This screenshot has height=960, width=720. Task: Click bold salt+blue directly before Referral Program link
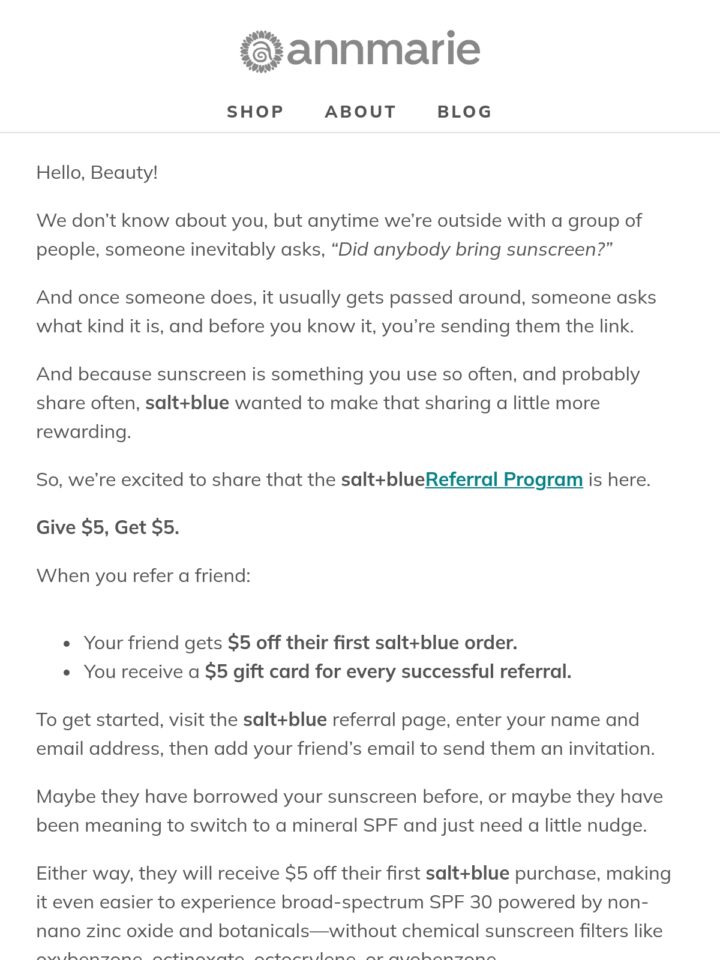click(383, 479)
